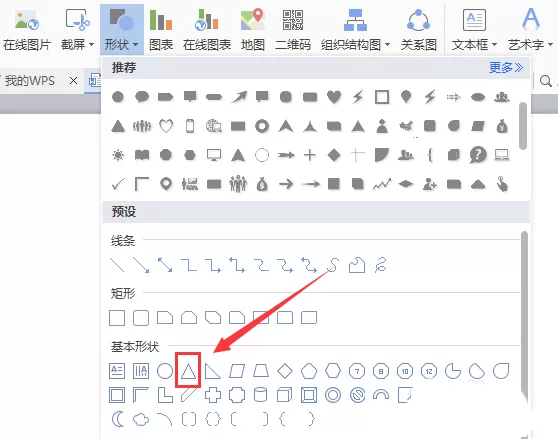Select the recommended question mark bubble shape
The width and height of the screenshot is (558, 439).
pos(478,155)
